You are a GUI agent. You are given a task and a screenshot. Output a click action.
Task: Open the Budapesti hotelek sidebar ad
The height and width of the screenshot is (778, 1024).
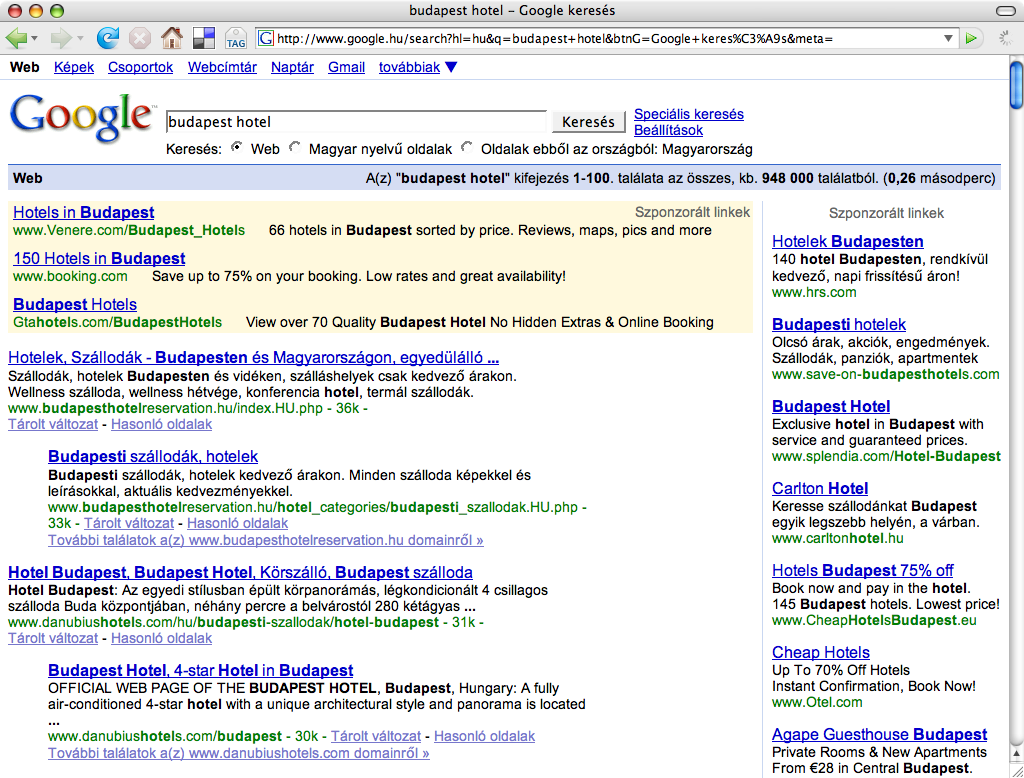pyautogui.click(x=839, y=325)
